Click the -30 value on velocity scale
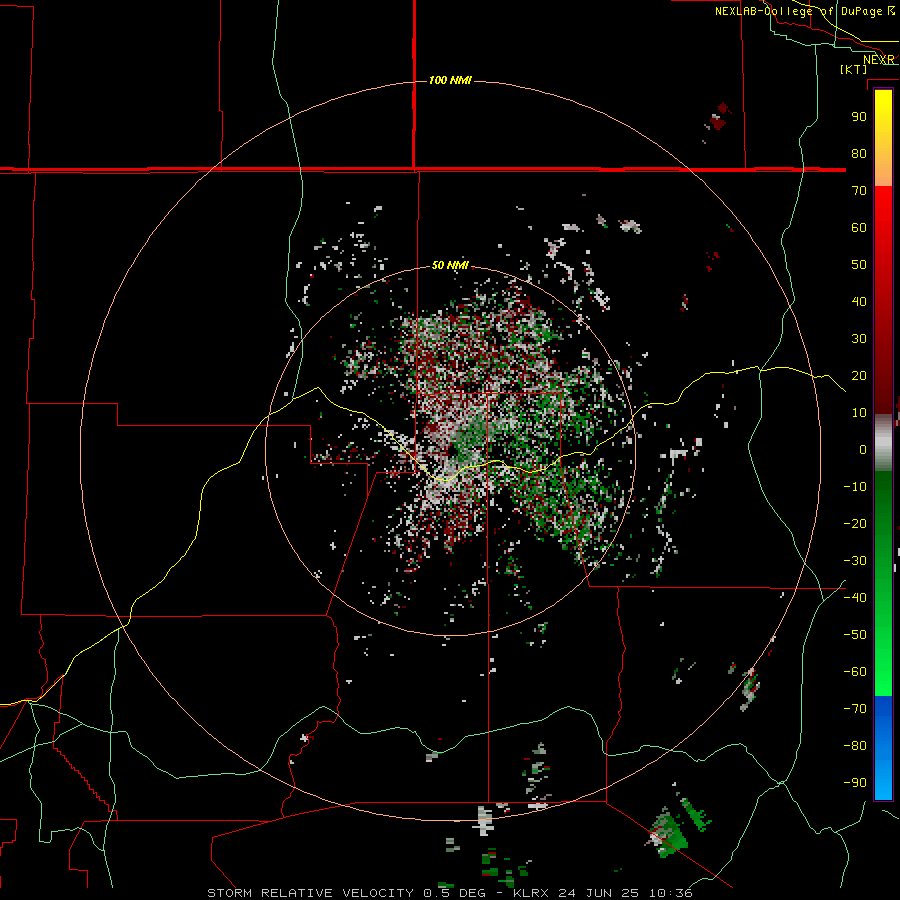 pyautogui.click(x=855, y=561)
